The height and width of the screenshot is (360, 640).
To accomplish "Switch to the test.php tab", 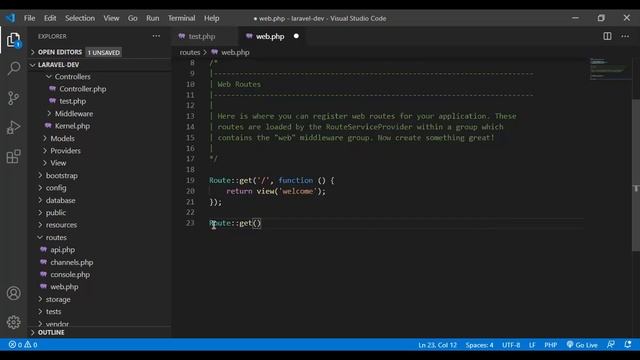I will (202, 36).
